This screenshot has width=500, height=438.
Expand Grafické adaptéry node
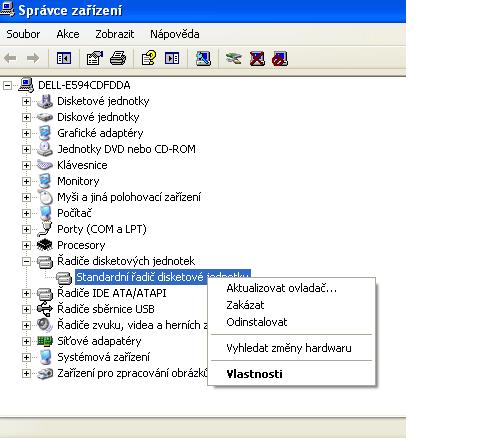click(x=26, y=133)
